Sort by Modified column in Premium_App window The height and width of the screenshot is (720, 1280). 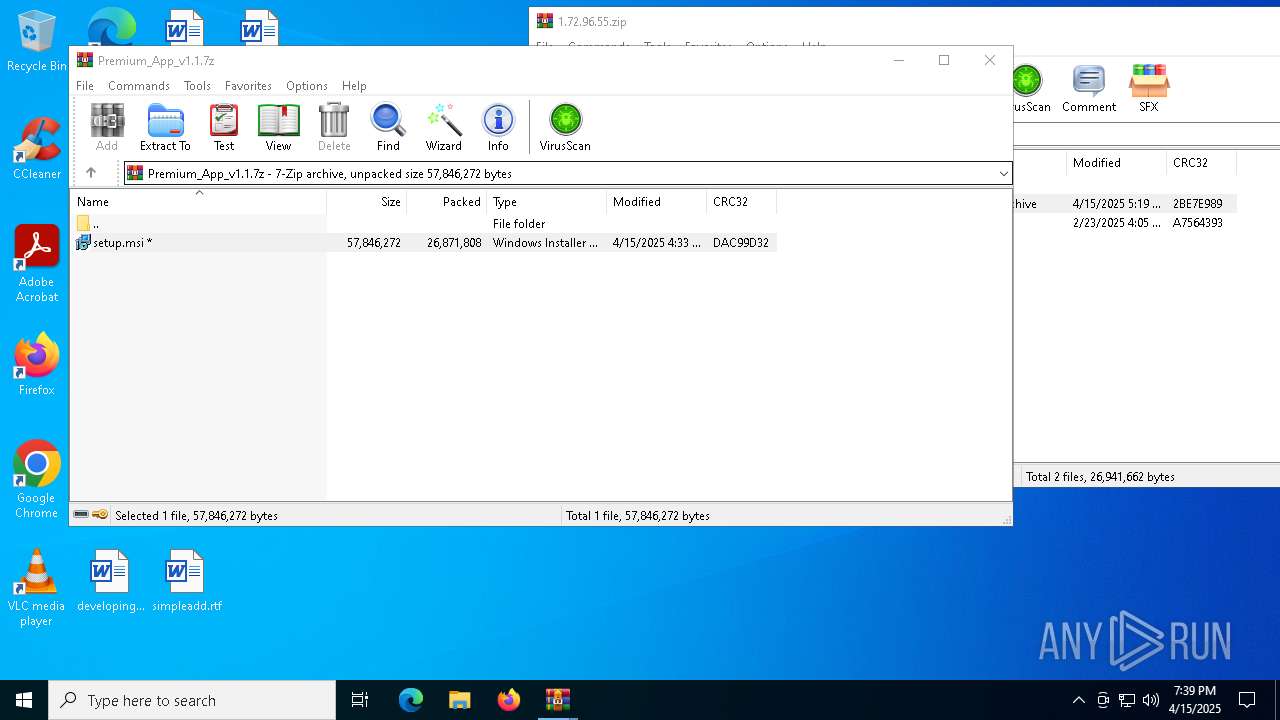pyautogui.click(x=657, y=201)
